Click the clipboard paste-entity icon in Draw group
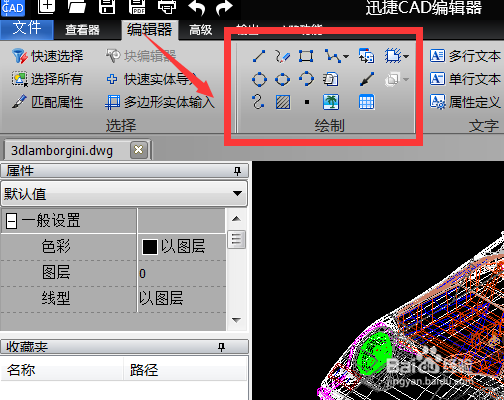504x400 pixels. tap(330, 79)
